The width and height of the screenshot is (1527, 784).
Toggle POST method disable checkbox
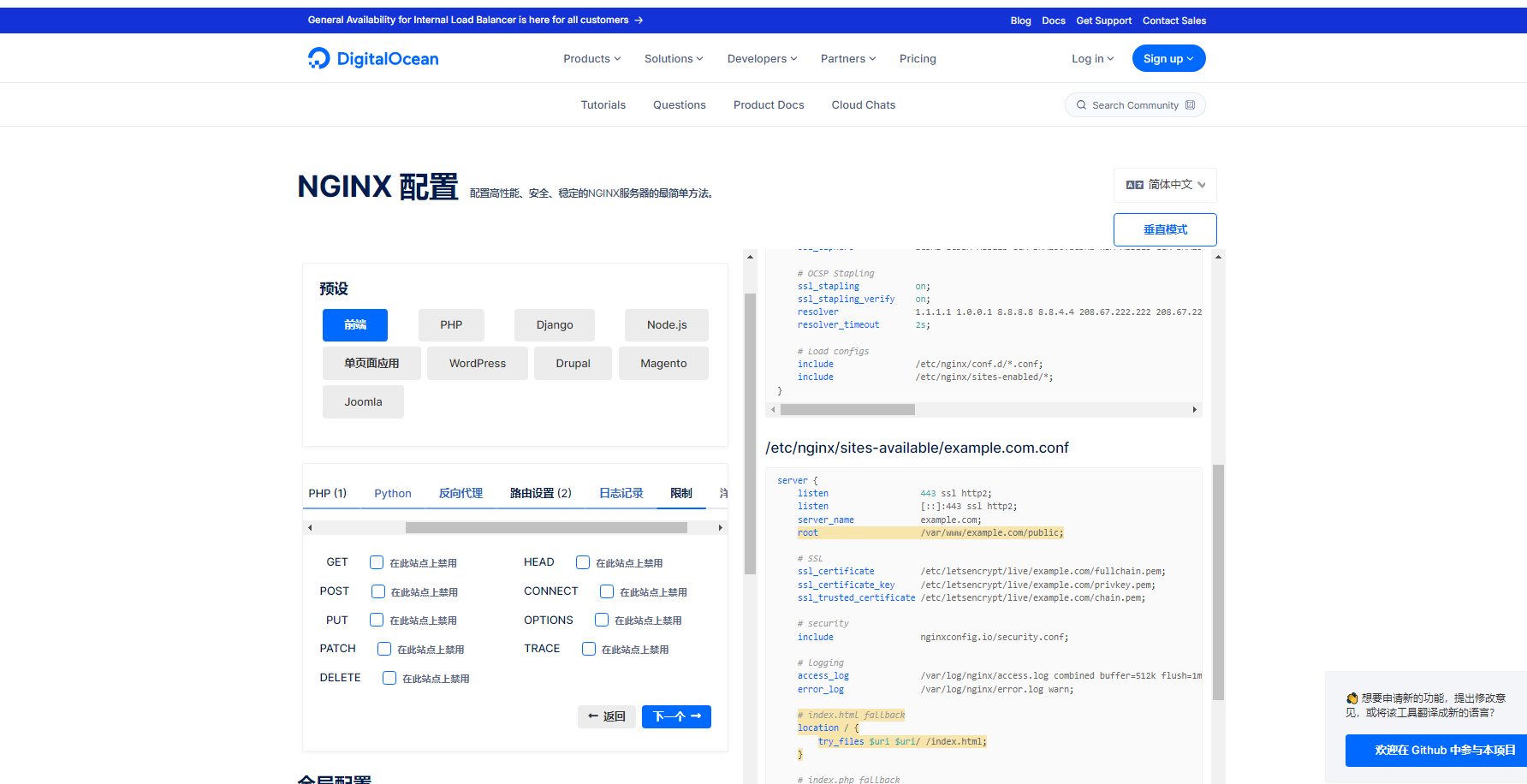pos(378,591)
